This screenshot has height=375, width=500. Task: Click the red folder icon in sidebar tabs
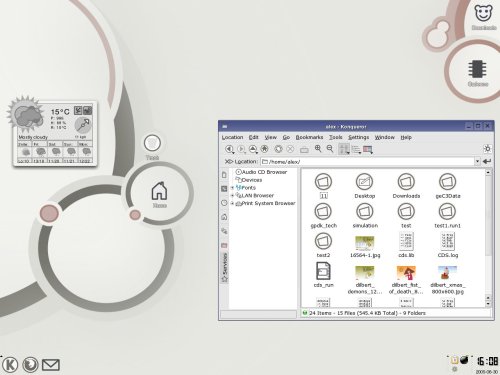point(224,245)
